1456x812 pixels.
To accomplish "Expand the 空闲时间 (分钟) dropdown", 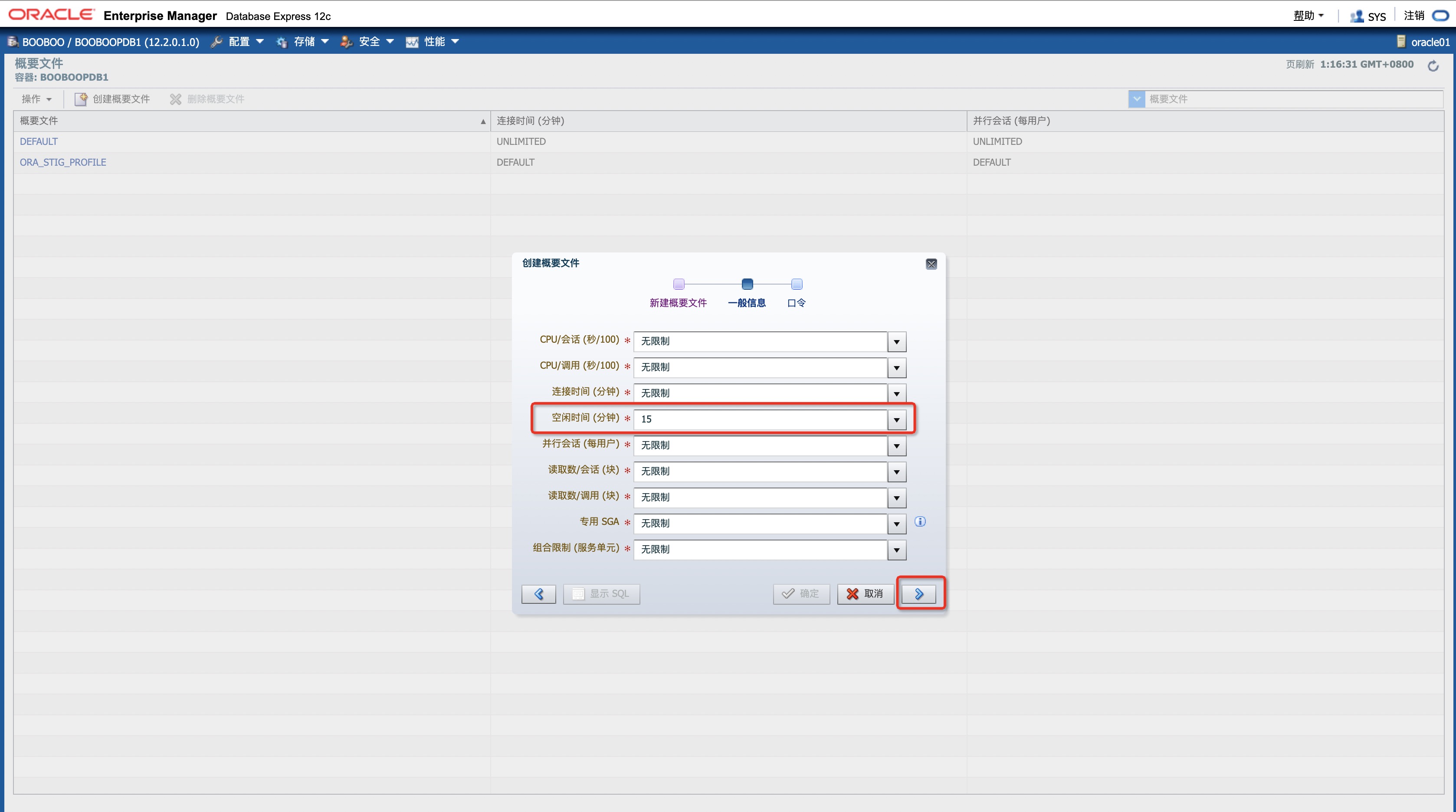I will pyautogui.click(x=896, y=419).
